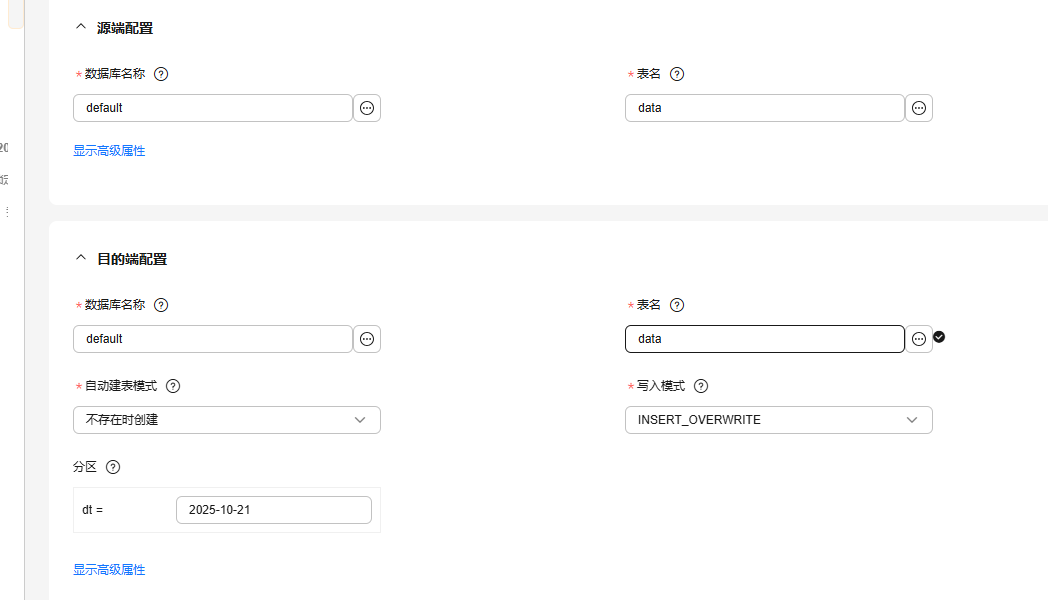Open destination database browse ellipsis button
The image size is (1048, 600).
[x=367, y=339]
